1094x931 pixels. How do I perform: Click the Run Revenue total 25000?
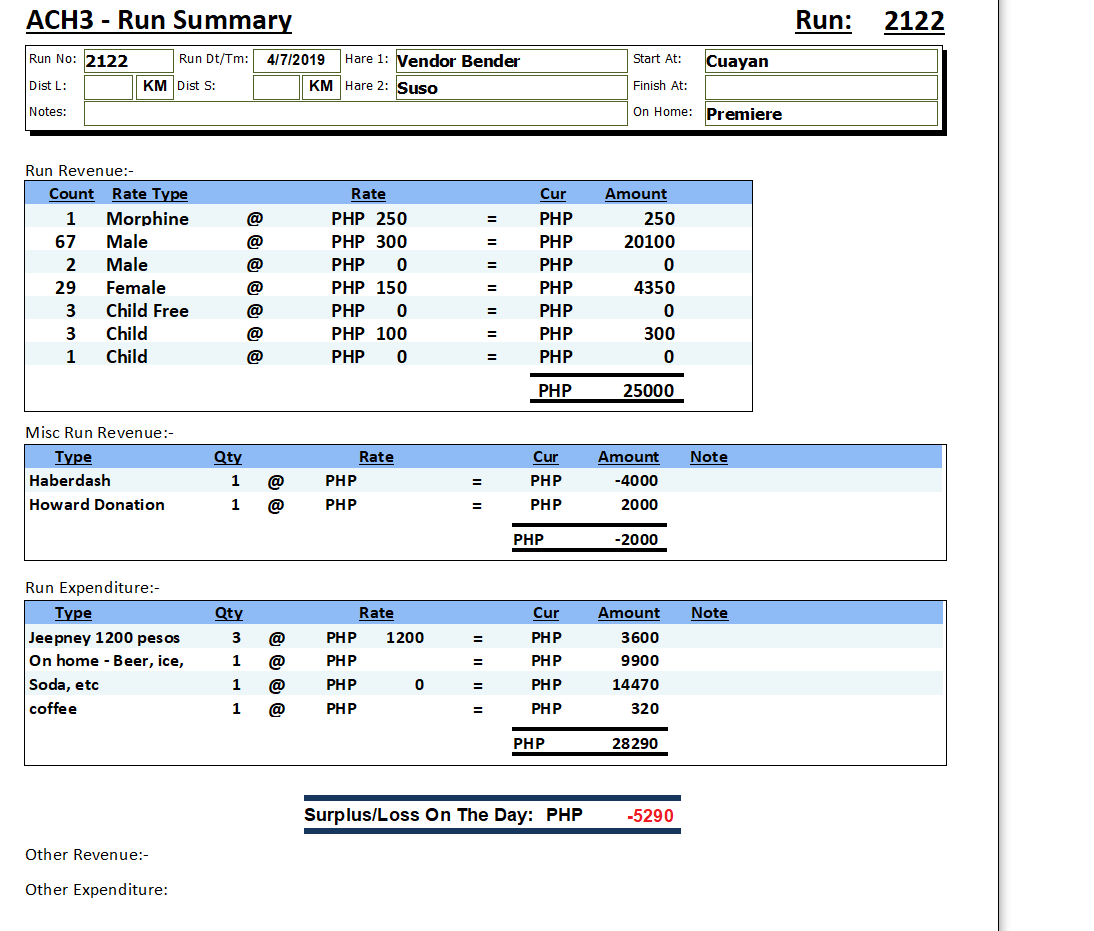(648, 391)
